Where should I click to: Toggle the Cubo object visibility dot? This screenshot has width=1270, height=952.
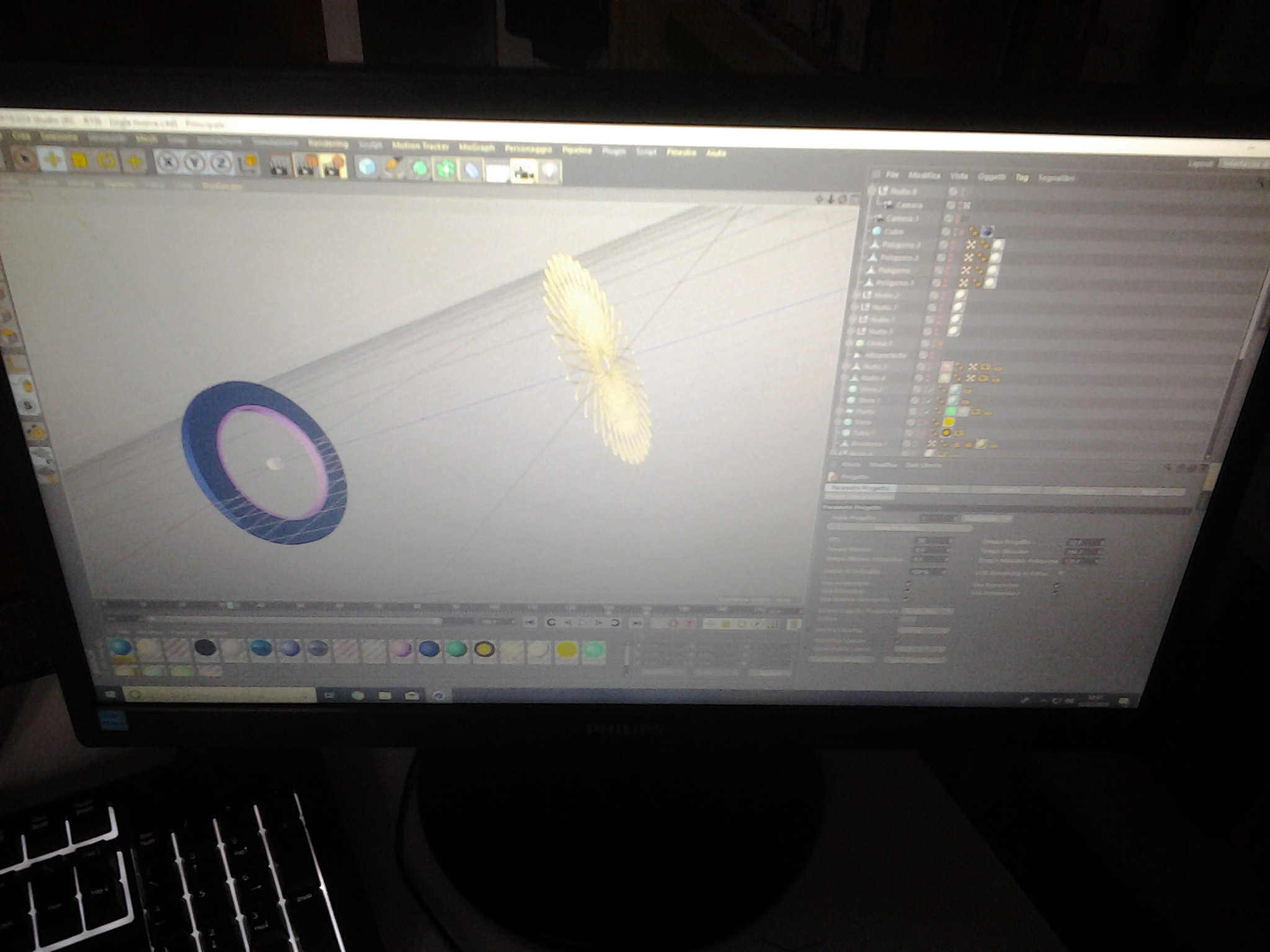(946, 231)
